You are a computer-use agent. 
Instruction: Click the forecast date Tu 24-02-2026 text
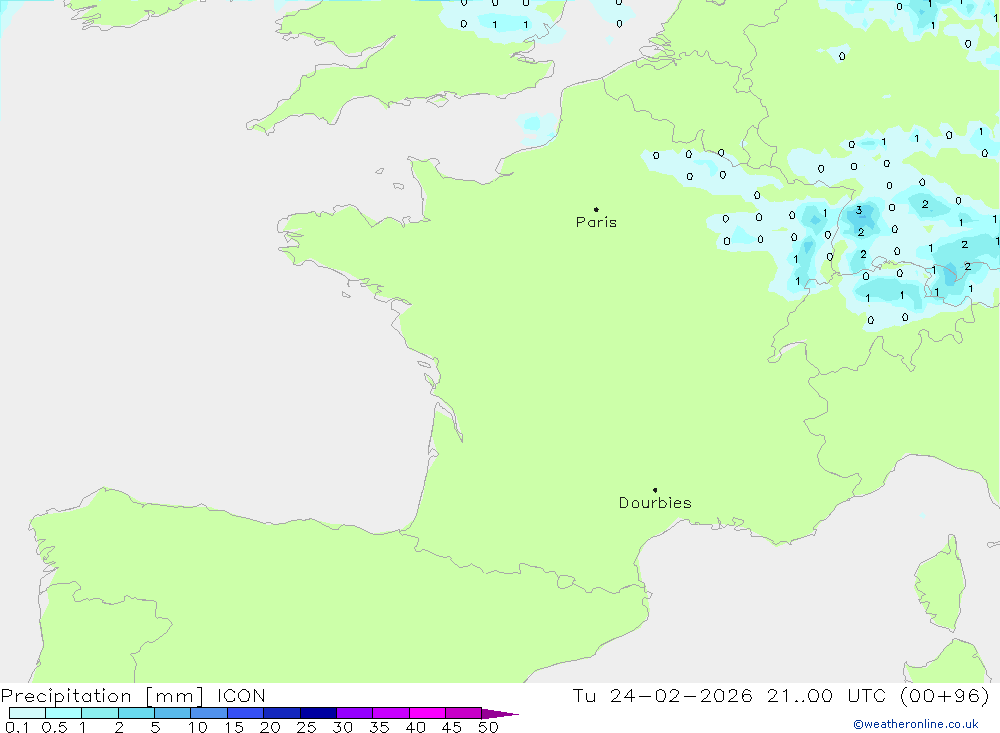pos(662,696)
